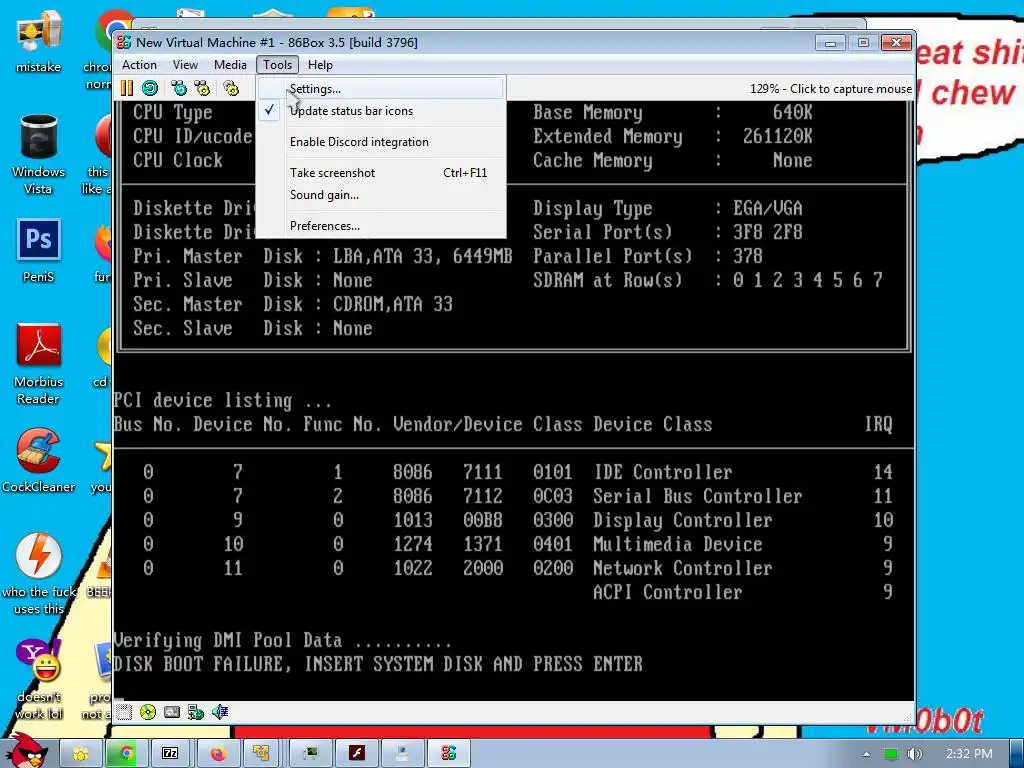
Task: Open Settings from the Tools menu
Action: [x=381, y=89]
